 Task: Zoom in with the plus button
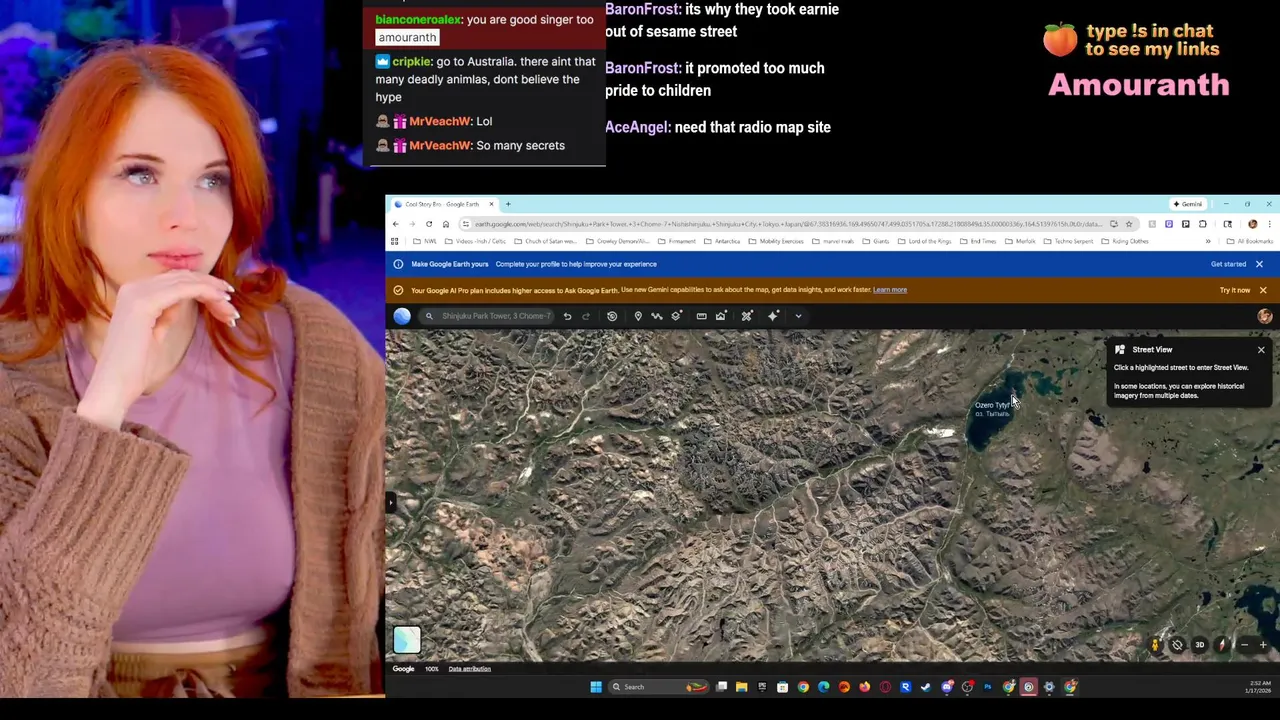coord(1263,645)
